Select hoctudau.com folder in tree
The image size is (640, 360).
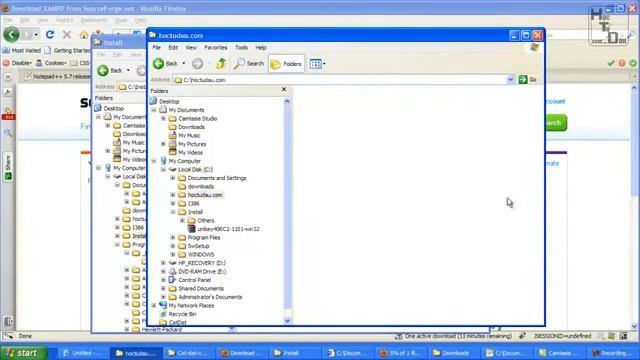click(x=205, y=195)
